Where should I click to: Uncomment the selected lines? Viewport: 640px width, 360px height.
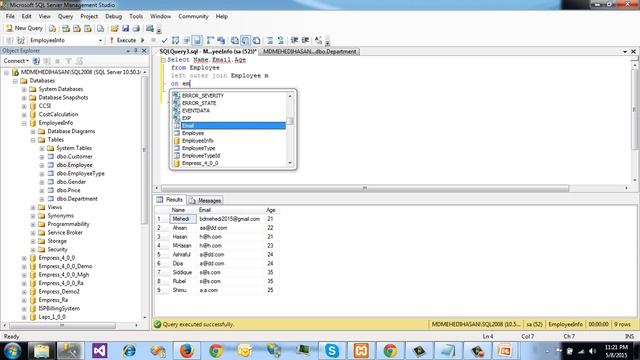pos(280,40)
